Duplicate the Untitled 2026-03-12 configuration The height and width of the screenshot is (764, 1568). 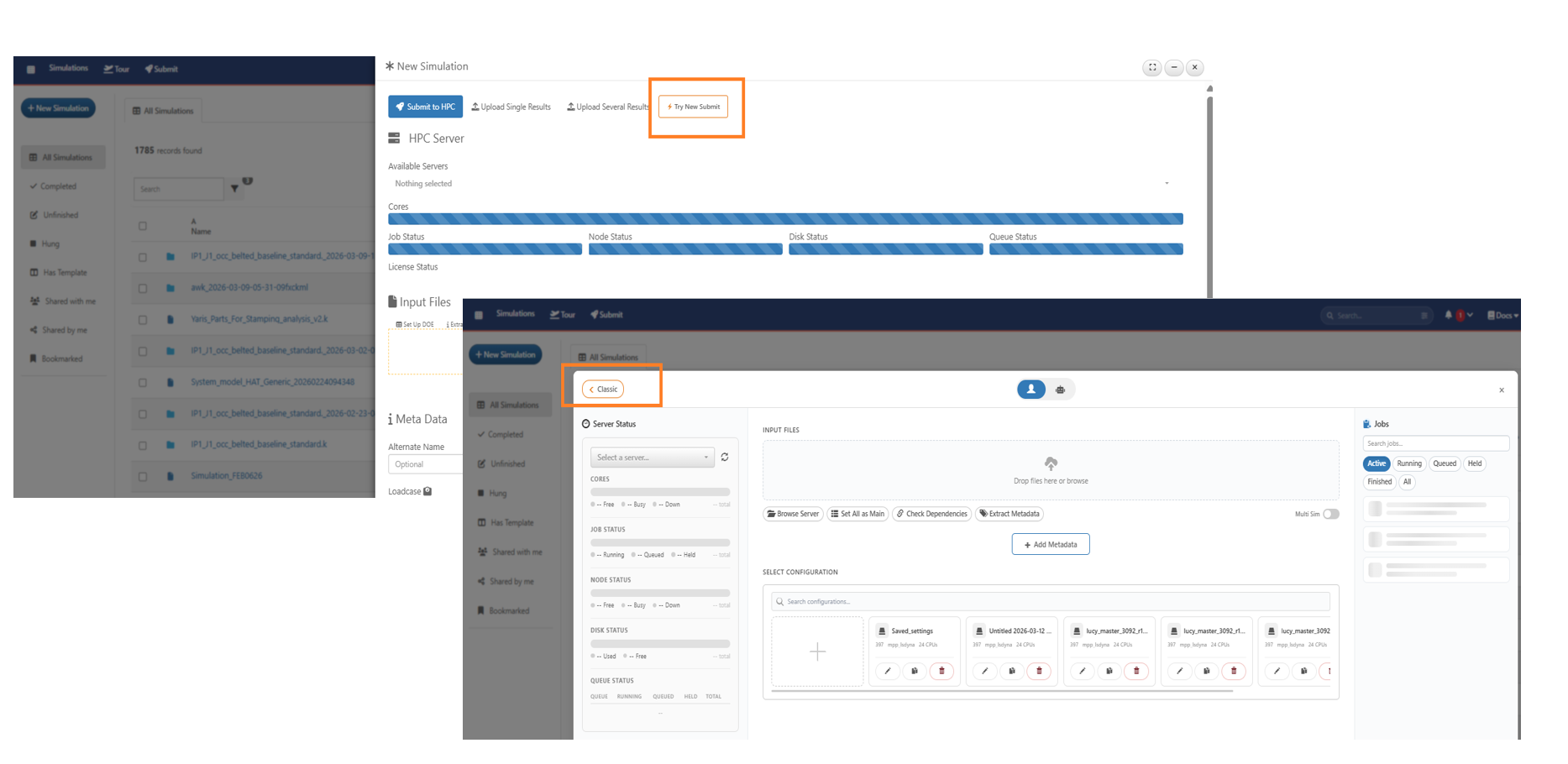(1012, 671)
